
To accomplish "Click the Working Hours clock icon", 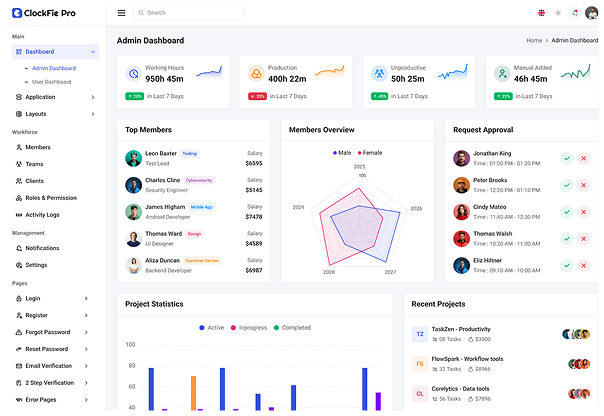I will pos(134,74).
